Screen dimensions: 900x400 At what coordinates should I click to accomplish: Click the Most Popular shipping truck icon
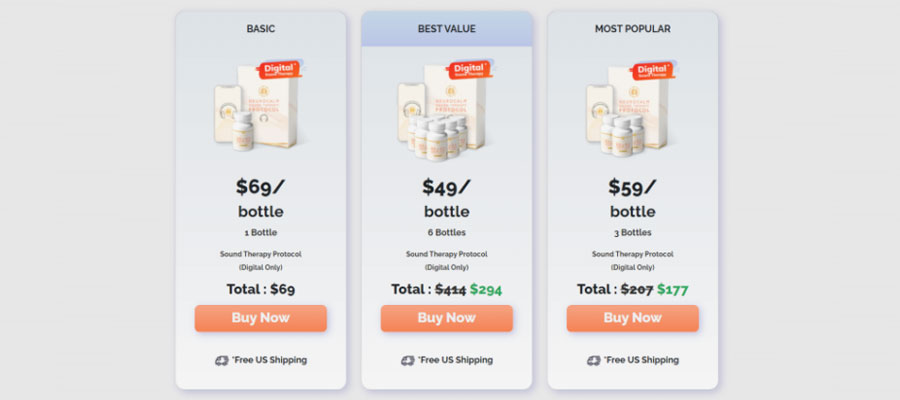(x=593, y=360)
